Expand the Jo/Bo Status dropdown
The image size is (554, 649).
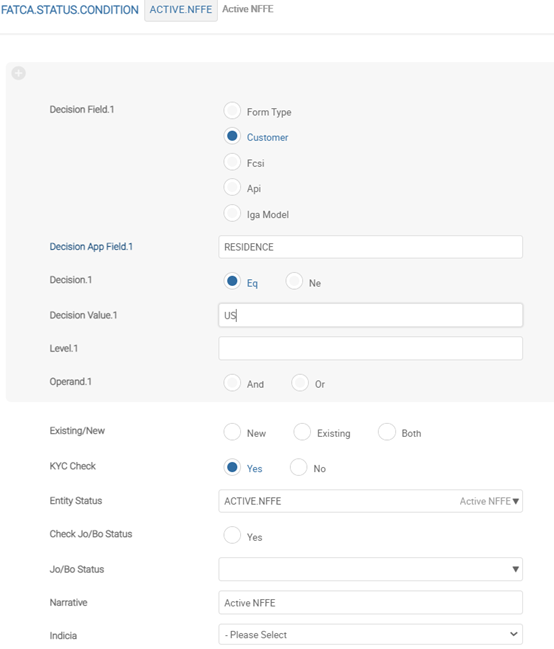point(515,569)
